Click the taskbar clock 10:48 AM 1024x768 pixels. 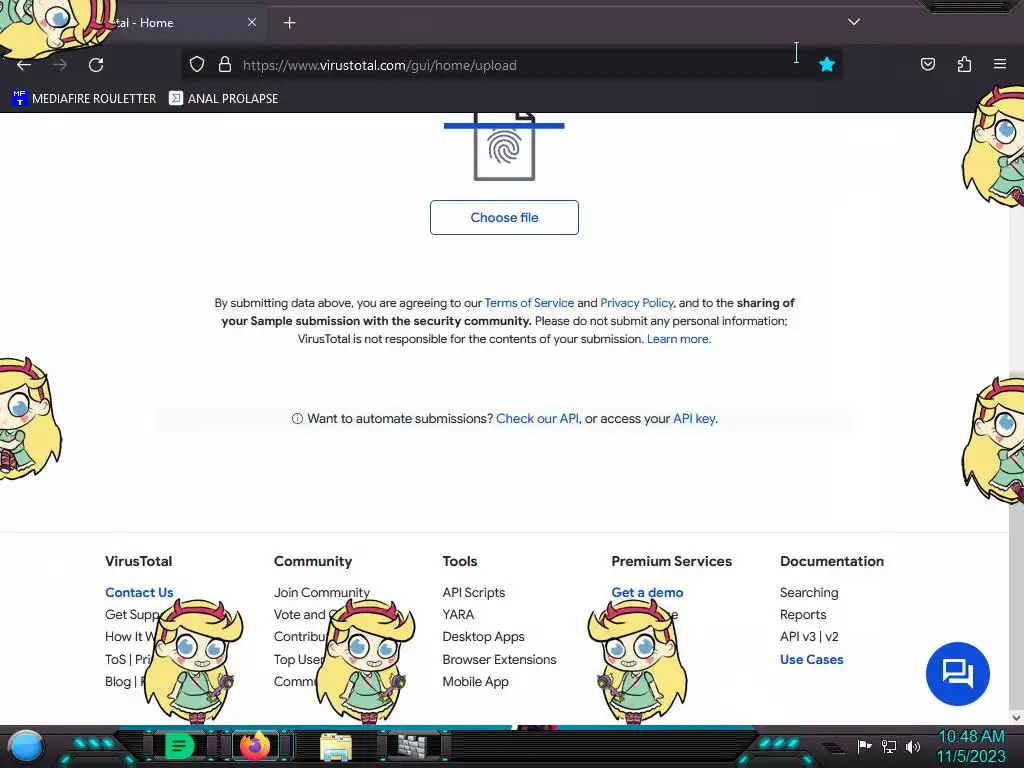tap(971, 737)
